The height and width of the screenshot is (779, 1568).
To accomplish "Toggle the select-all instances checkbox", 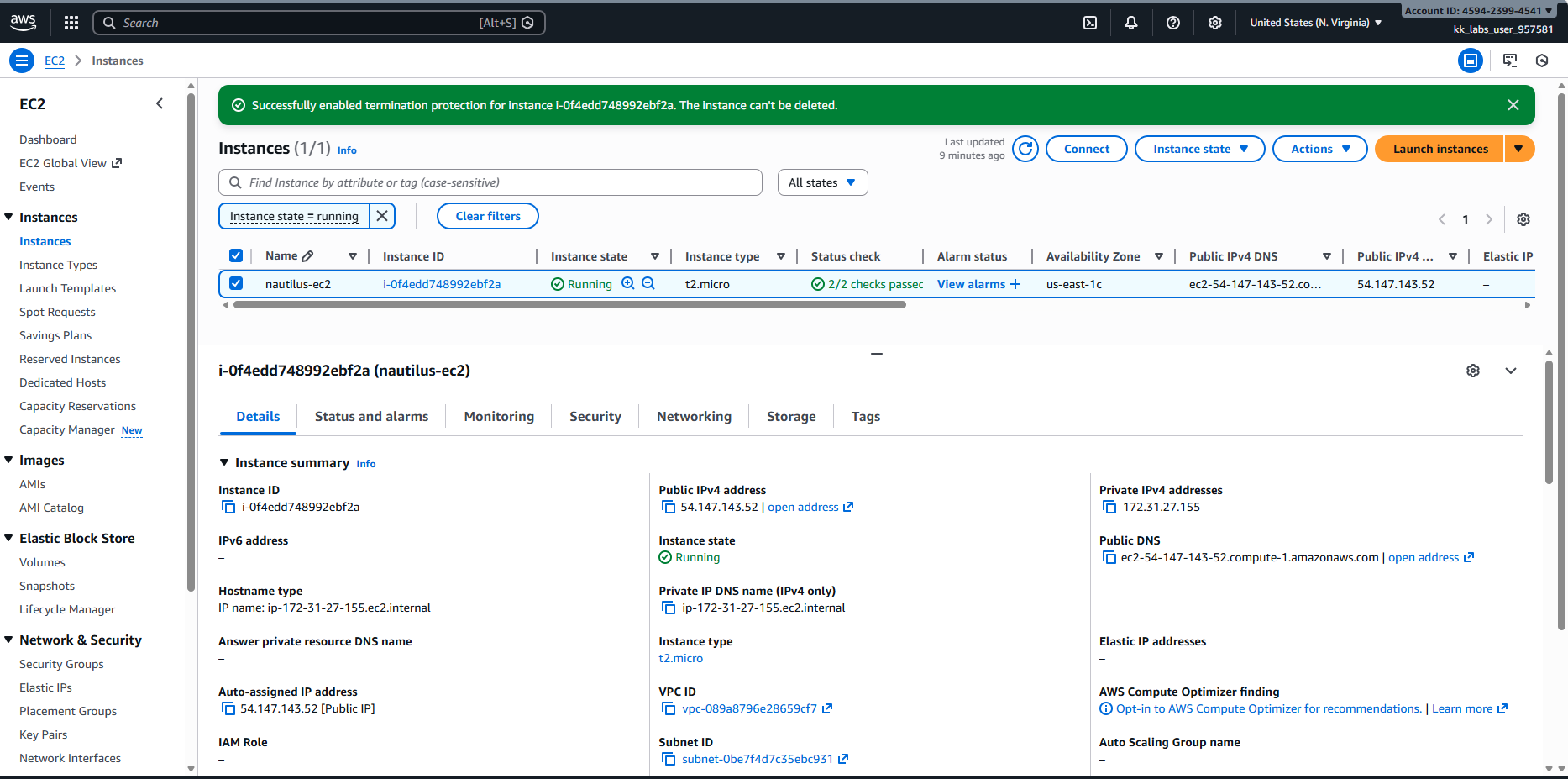I will (x=236, y=255).
